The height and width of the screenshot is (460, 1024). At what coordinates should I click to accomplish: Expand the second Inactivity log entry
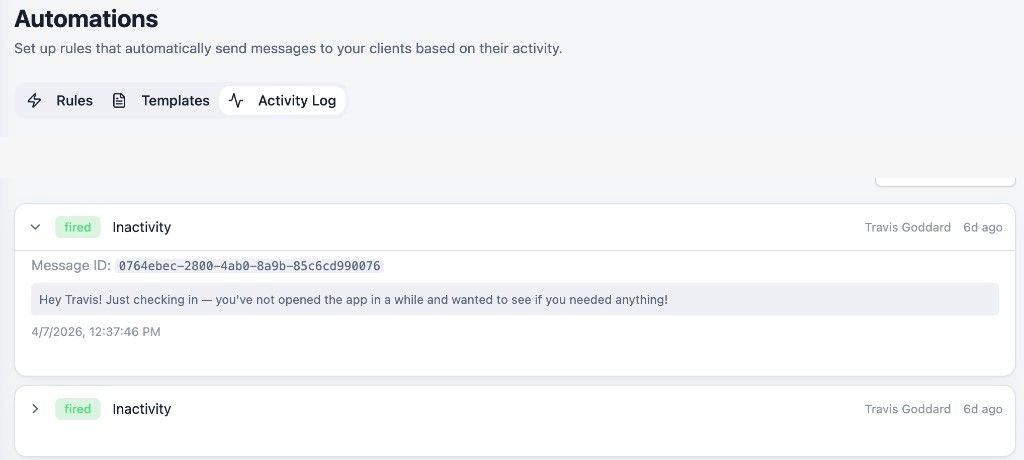(35, 409)
